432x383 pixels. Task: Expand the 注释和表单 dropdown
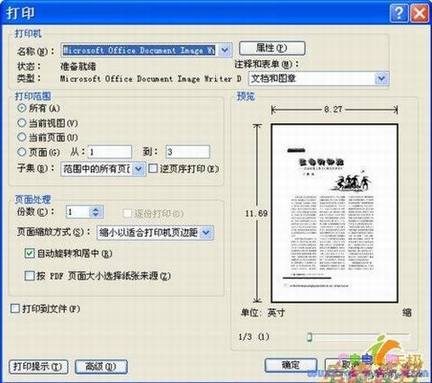click(x=382, y=79)
